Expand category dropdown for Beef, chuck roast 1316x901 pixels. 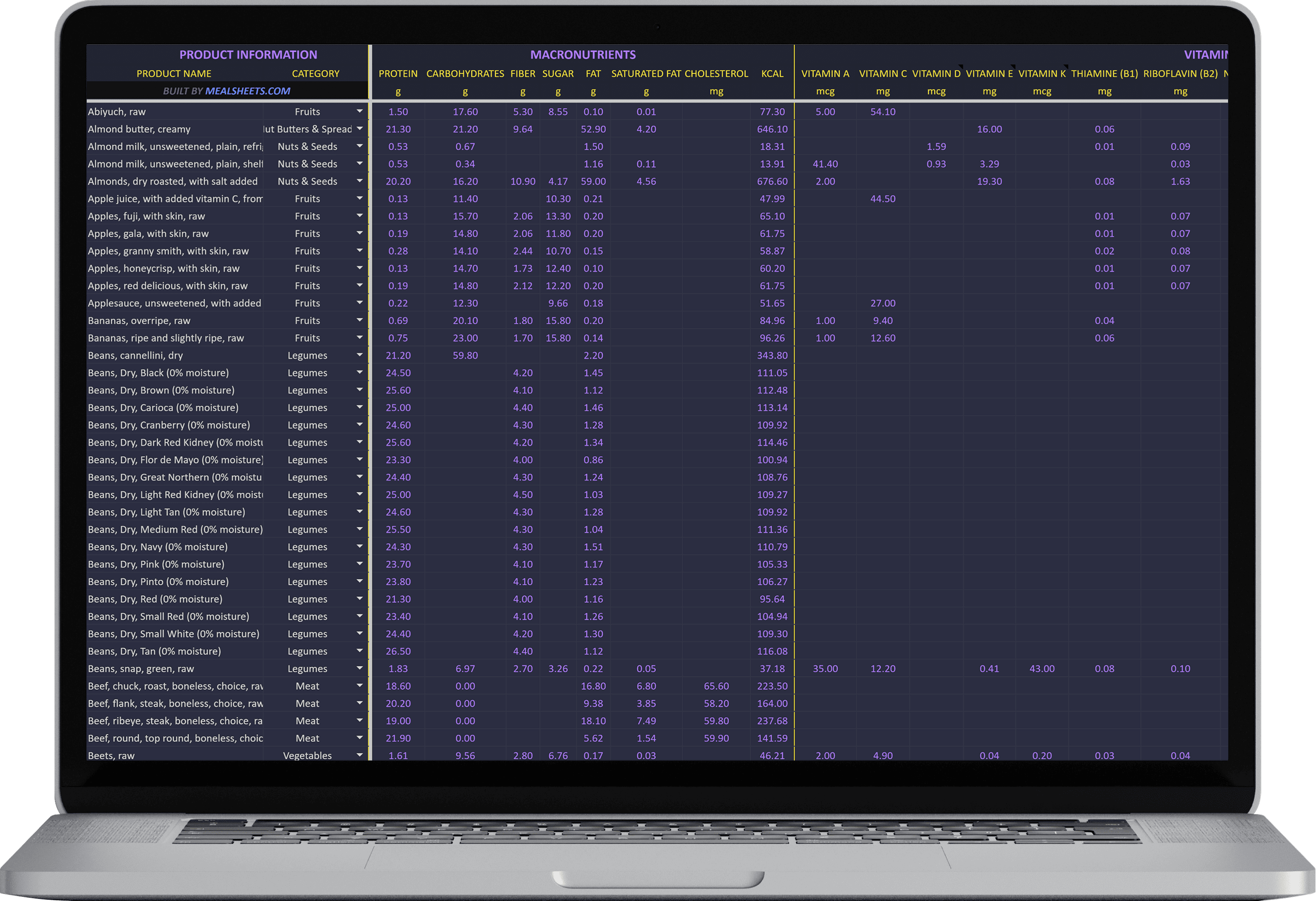click(360, 686)
